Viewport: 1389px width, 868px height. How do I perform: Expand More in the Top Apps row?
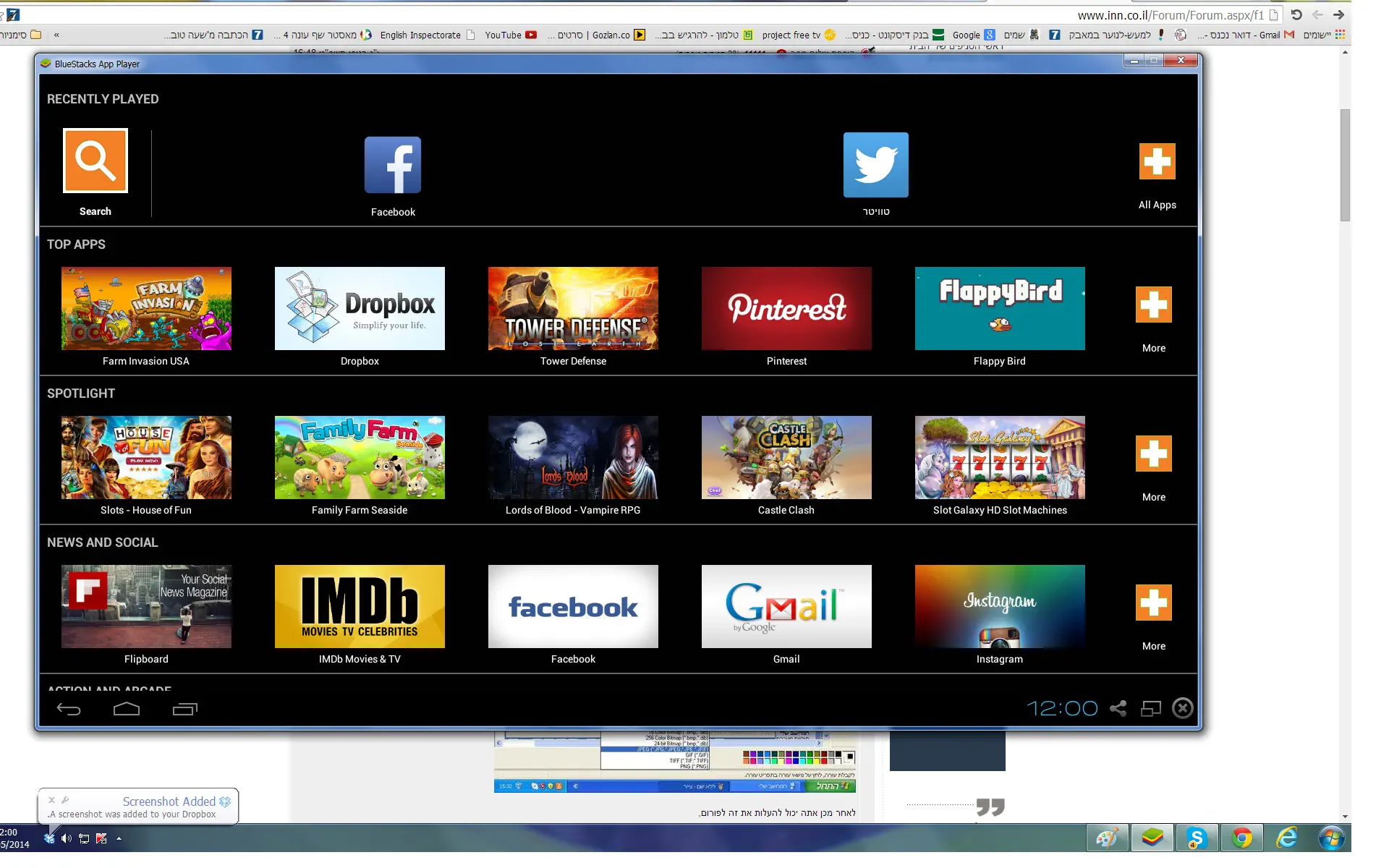(1153, 305)
